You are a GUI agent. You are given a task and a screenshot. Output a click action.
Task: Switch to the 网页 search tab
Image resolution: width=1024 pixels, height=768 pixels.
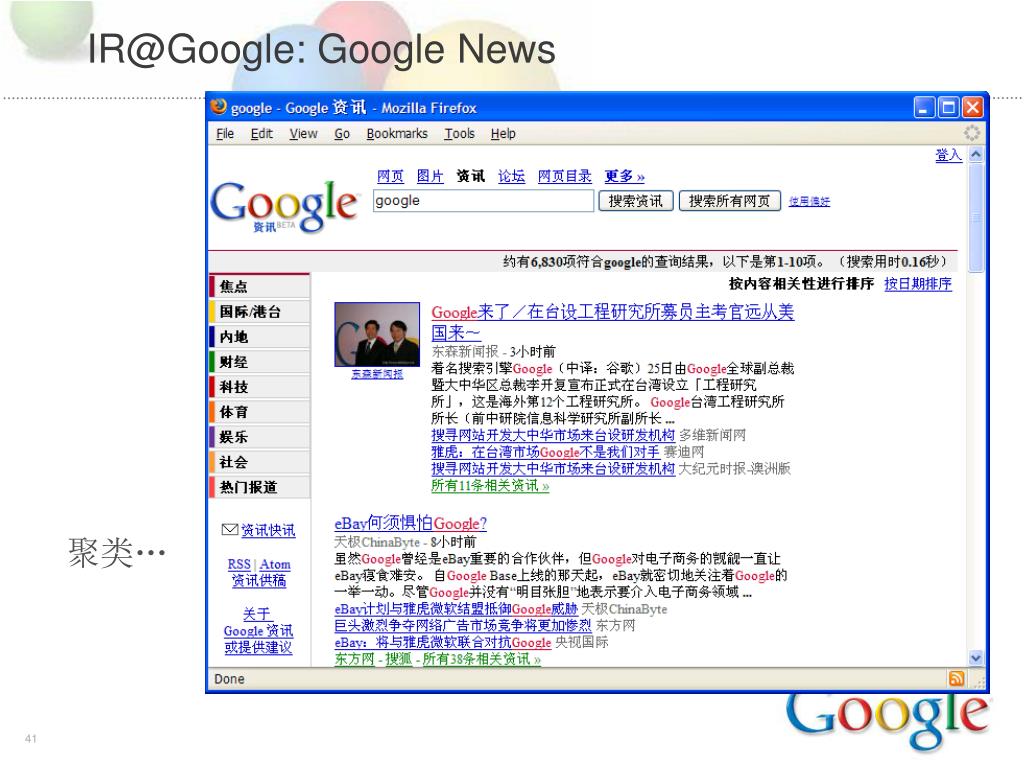(391, 176)
